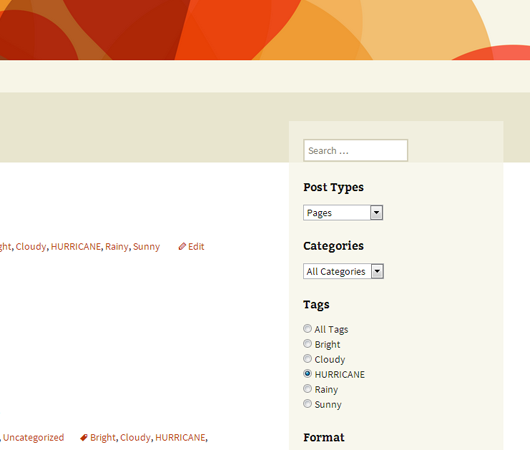
Task: Open the Rainy tag link in first post
Action: (x=117, y=246)
